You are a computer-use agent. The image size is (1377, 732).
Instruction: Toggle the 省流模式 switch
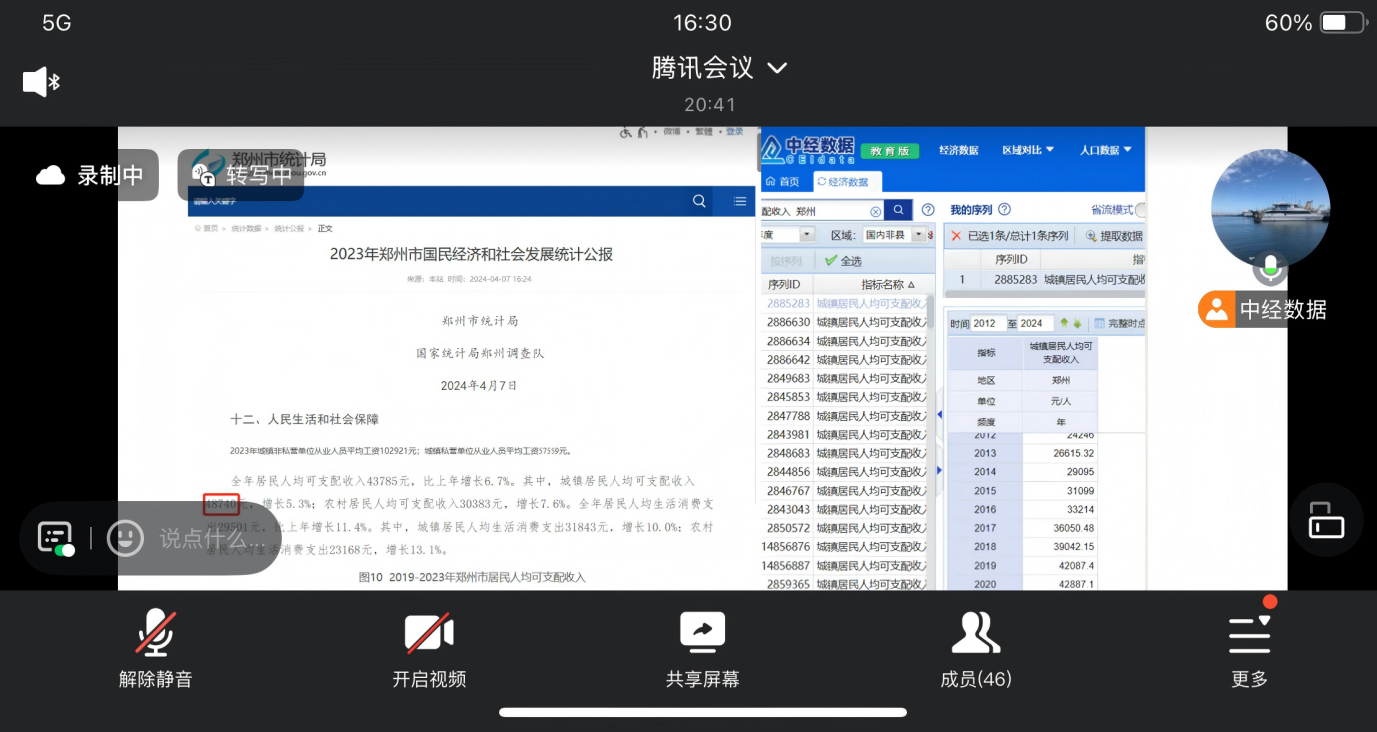(1139, 210)
